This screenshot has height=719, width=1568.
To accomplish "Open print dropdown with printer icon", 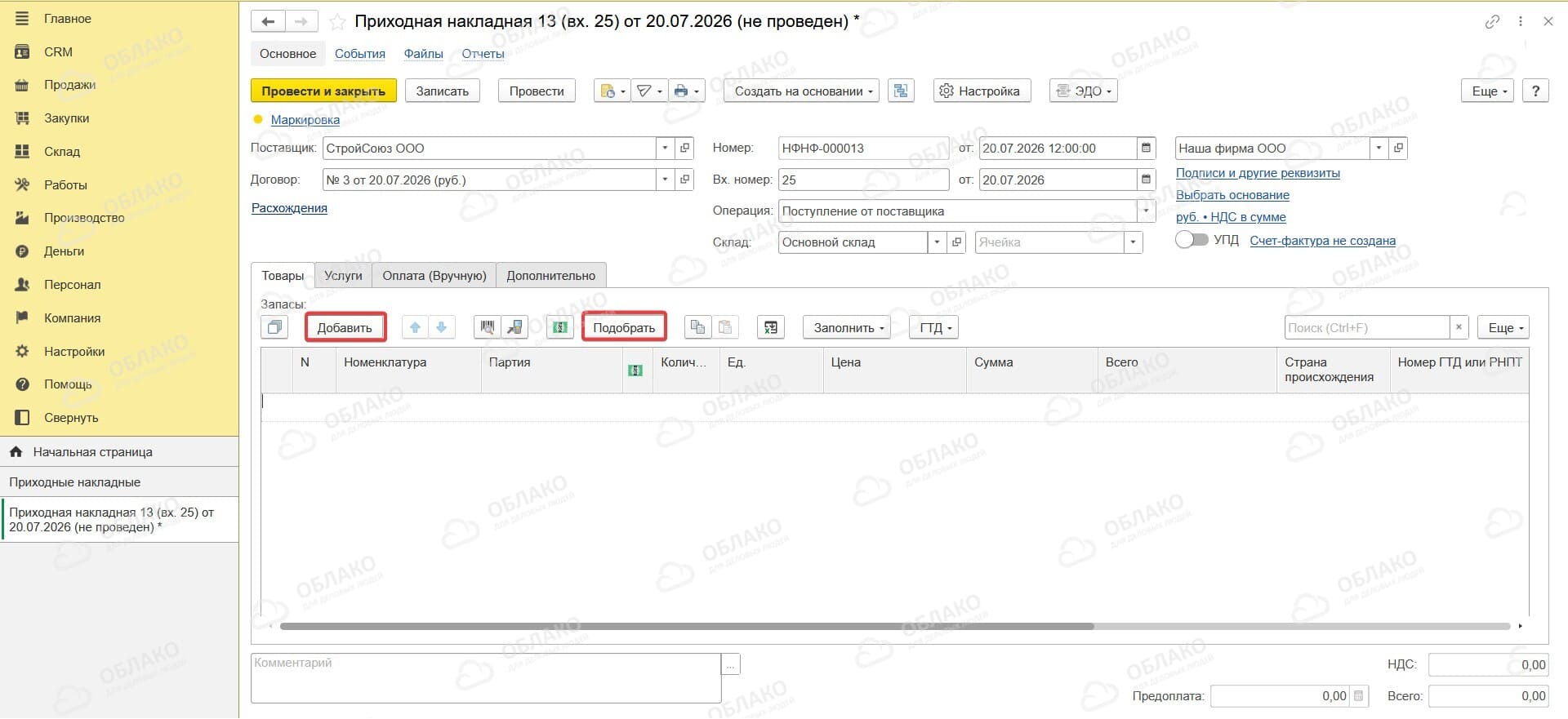I will (686, 91).
